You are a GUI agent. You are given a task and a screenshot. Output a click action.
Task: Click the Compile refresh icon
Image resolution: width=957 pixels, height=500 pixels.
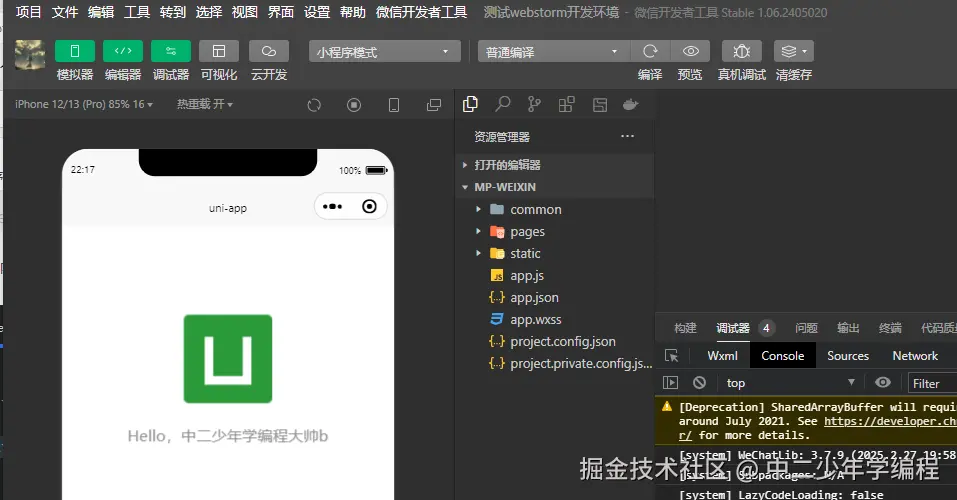(650, 51)
